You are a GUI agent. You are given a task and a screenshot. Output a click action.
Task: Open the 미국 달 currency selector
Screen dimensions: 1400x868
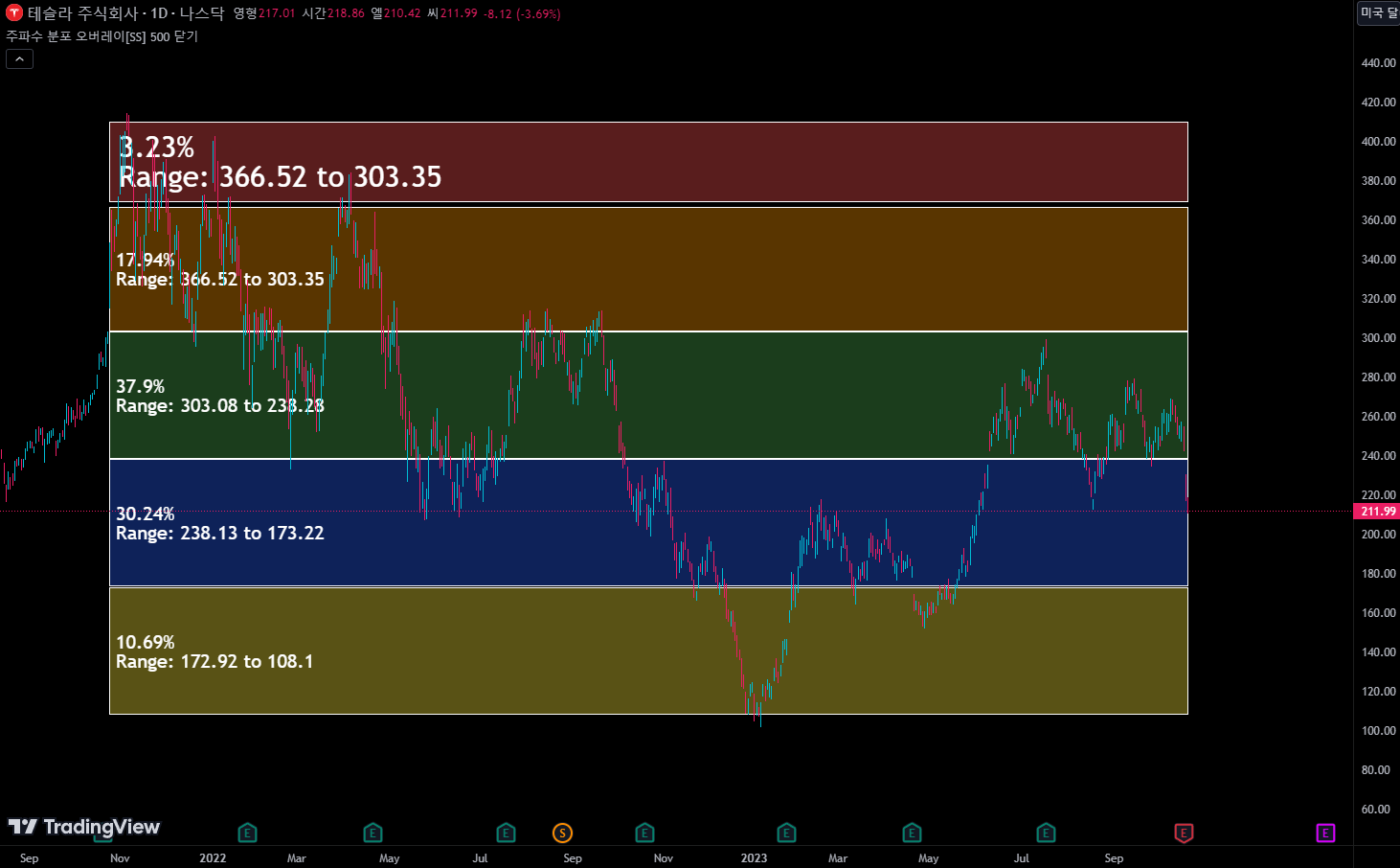coord(1379,12)
